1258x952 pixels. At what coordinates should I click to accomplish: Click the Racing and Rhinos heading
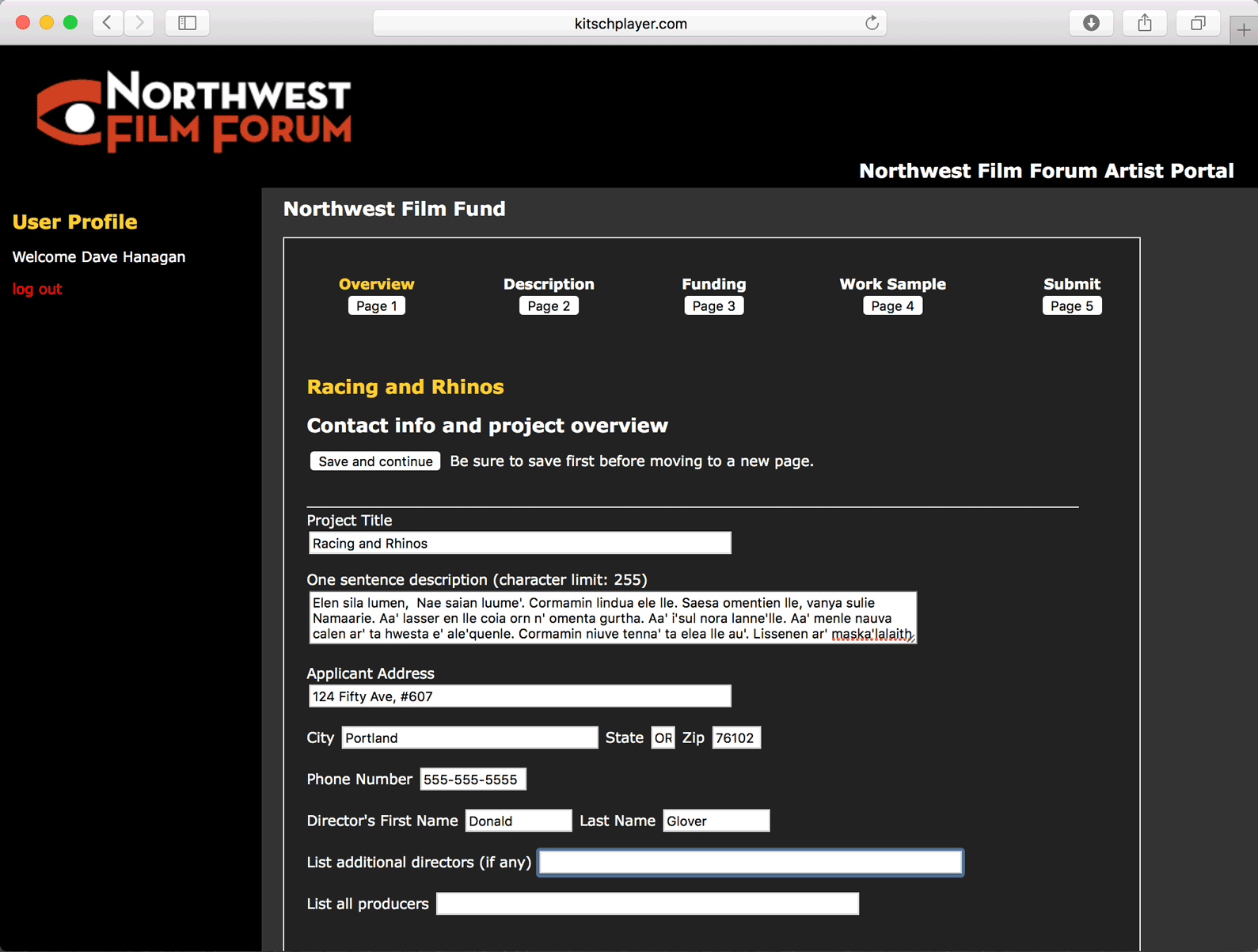tap(405, 387)
